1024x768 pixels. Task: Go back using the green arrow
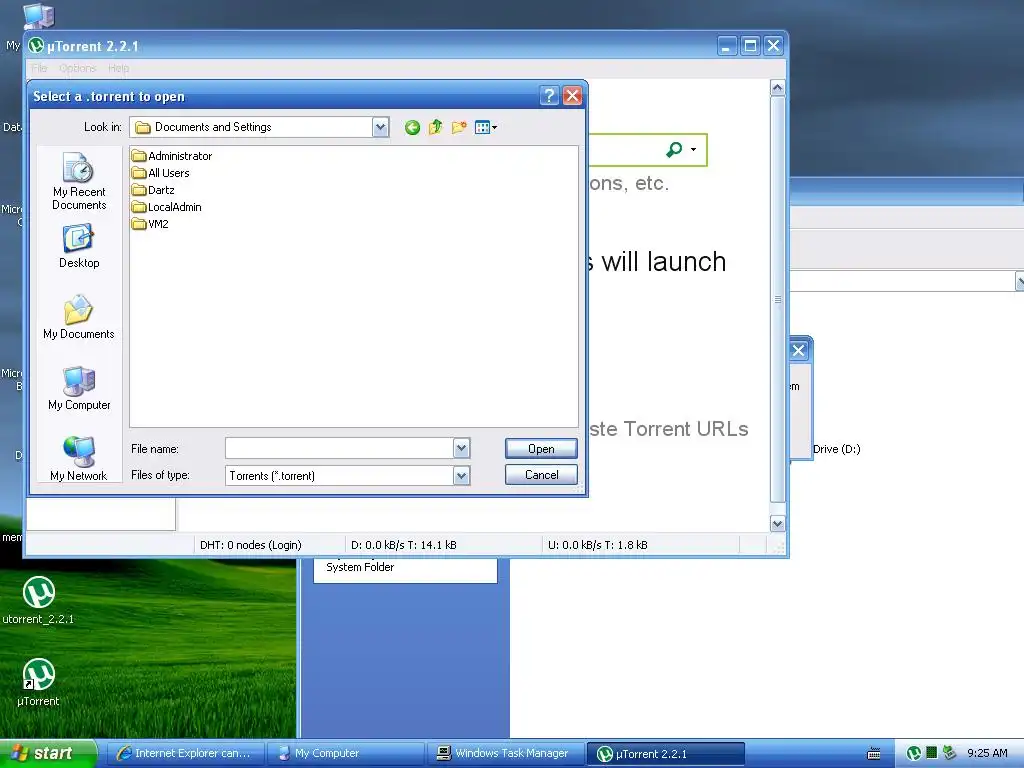click(412, 127)
